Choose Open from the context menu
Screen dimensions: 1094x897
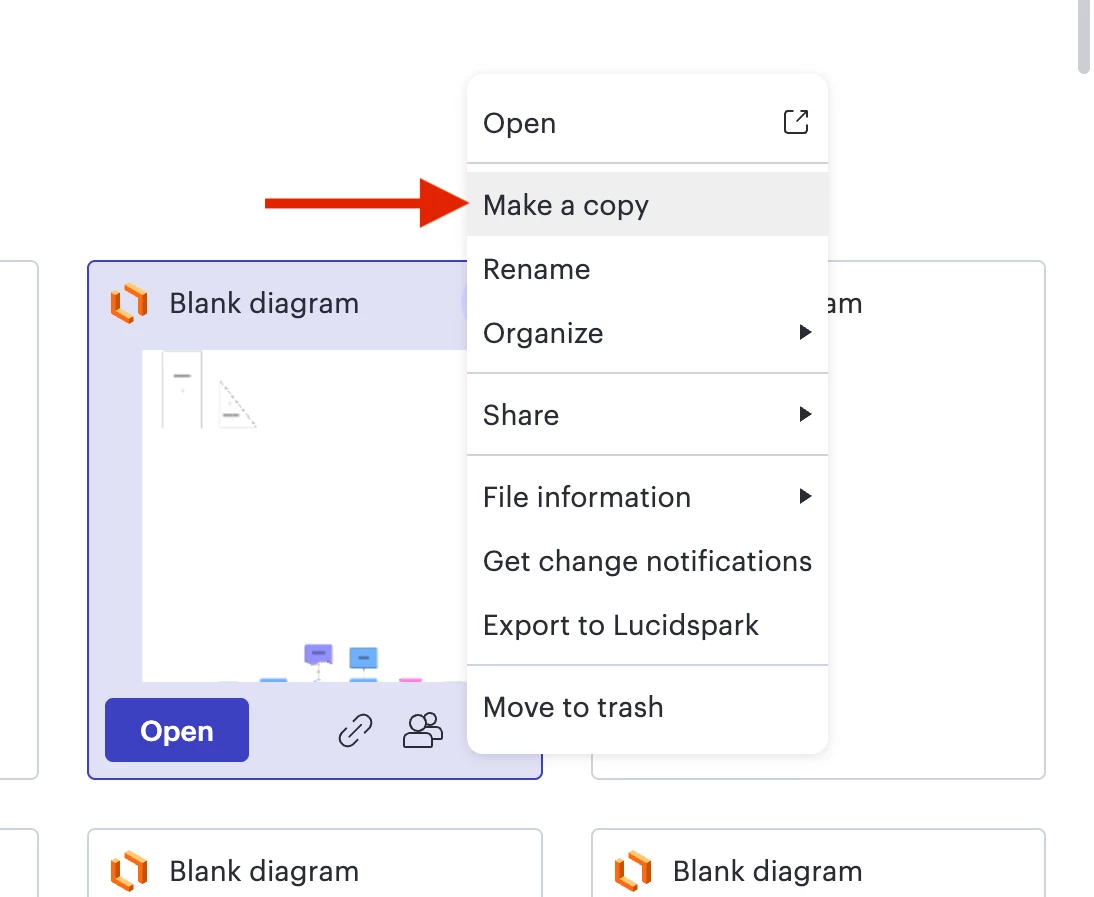pyautogui.click(x=647, y=123)
